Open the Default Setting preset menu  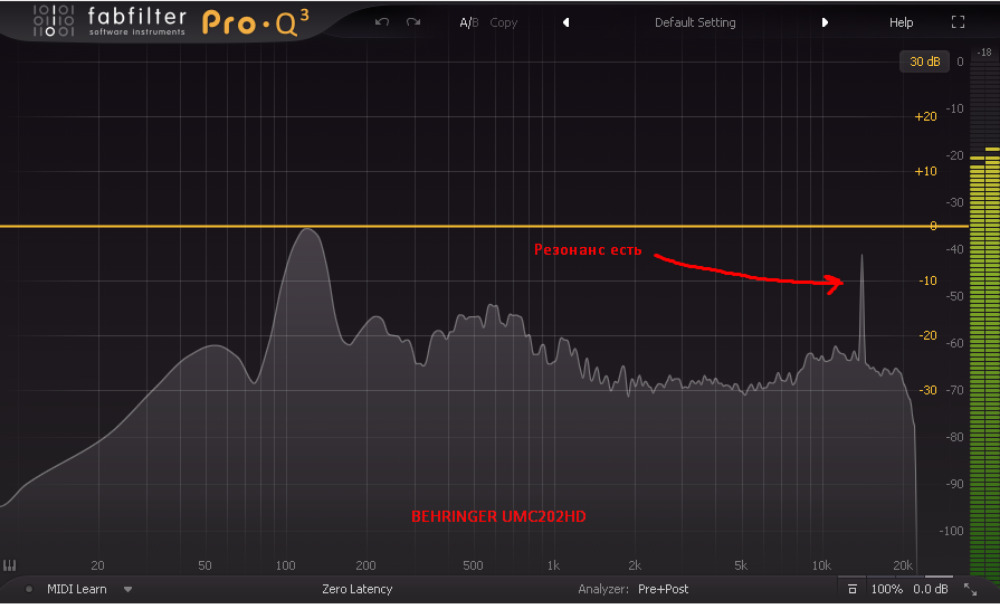695,22
